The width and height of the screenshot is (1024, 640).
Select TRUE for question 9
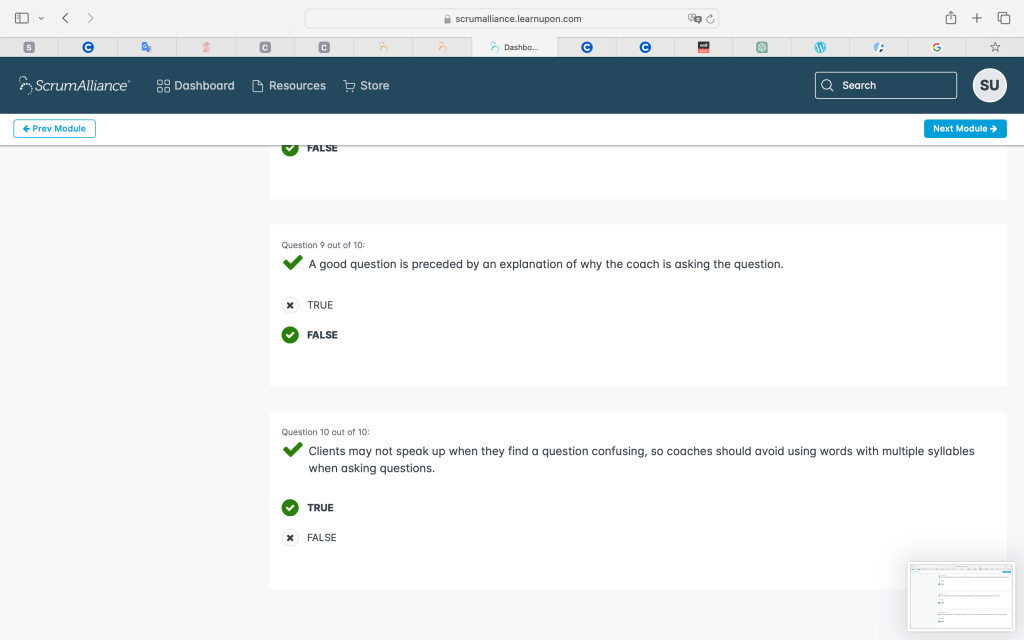click(291, 305)
